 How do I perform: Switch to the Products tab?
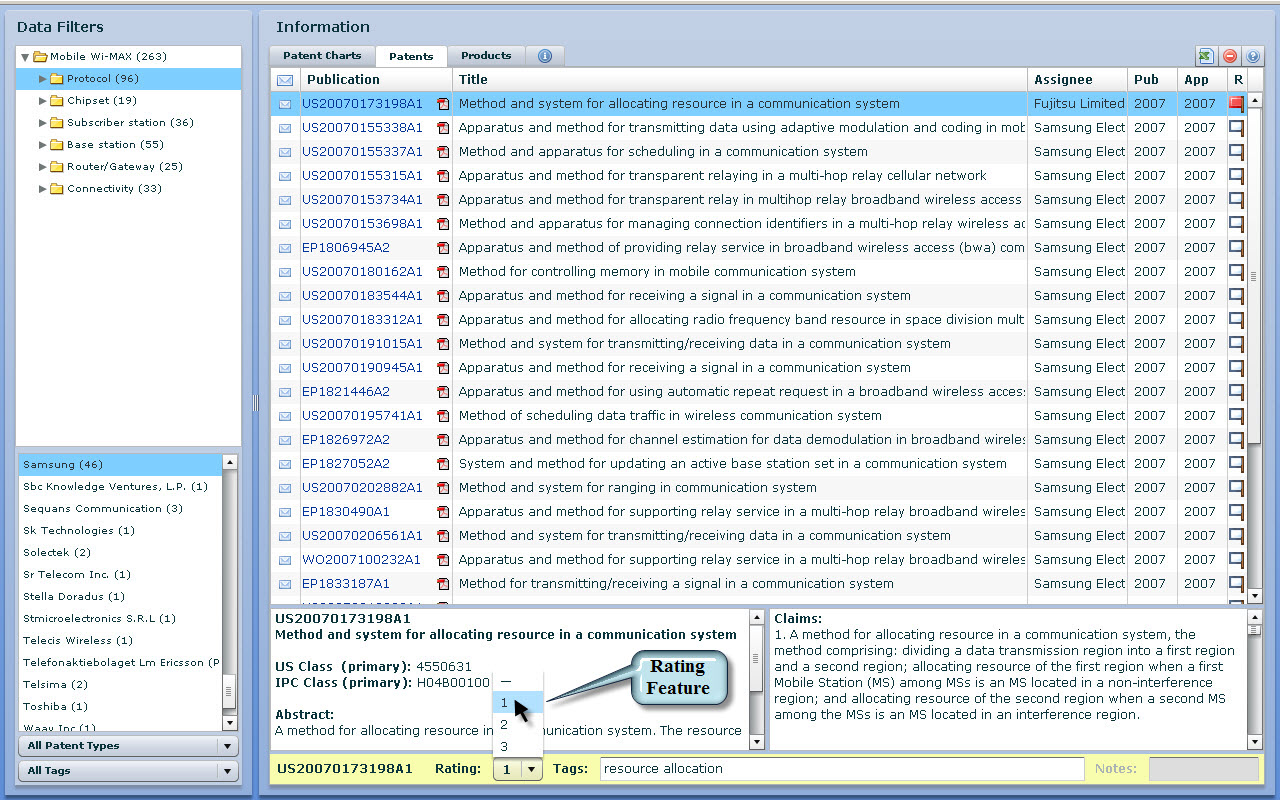pos(486,56)
